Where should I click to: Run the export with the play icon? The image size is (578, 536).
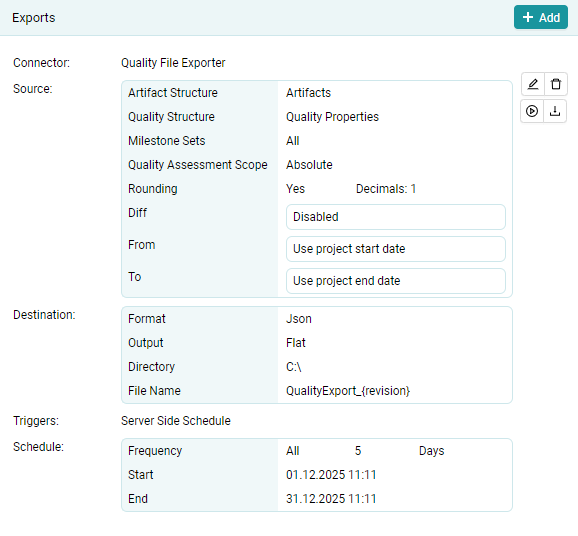coord(532,111)
